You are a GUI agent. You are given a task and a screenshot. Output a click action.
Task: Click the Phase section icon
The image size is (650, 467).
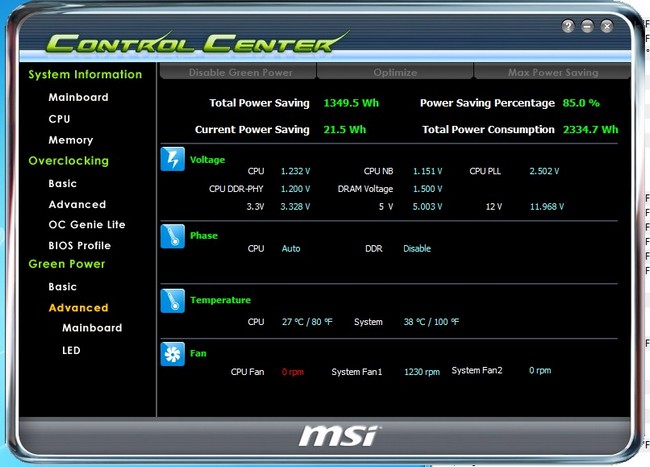(x=172, y=236)
